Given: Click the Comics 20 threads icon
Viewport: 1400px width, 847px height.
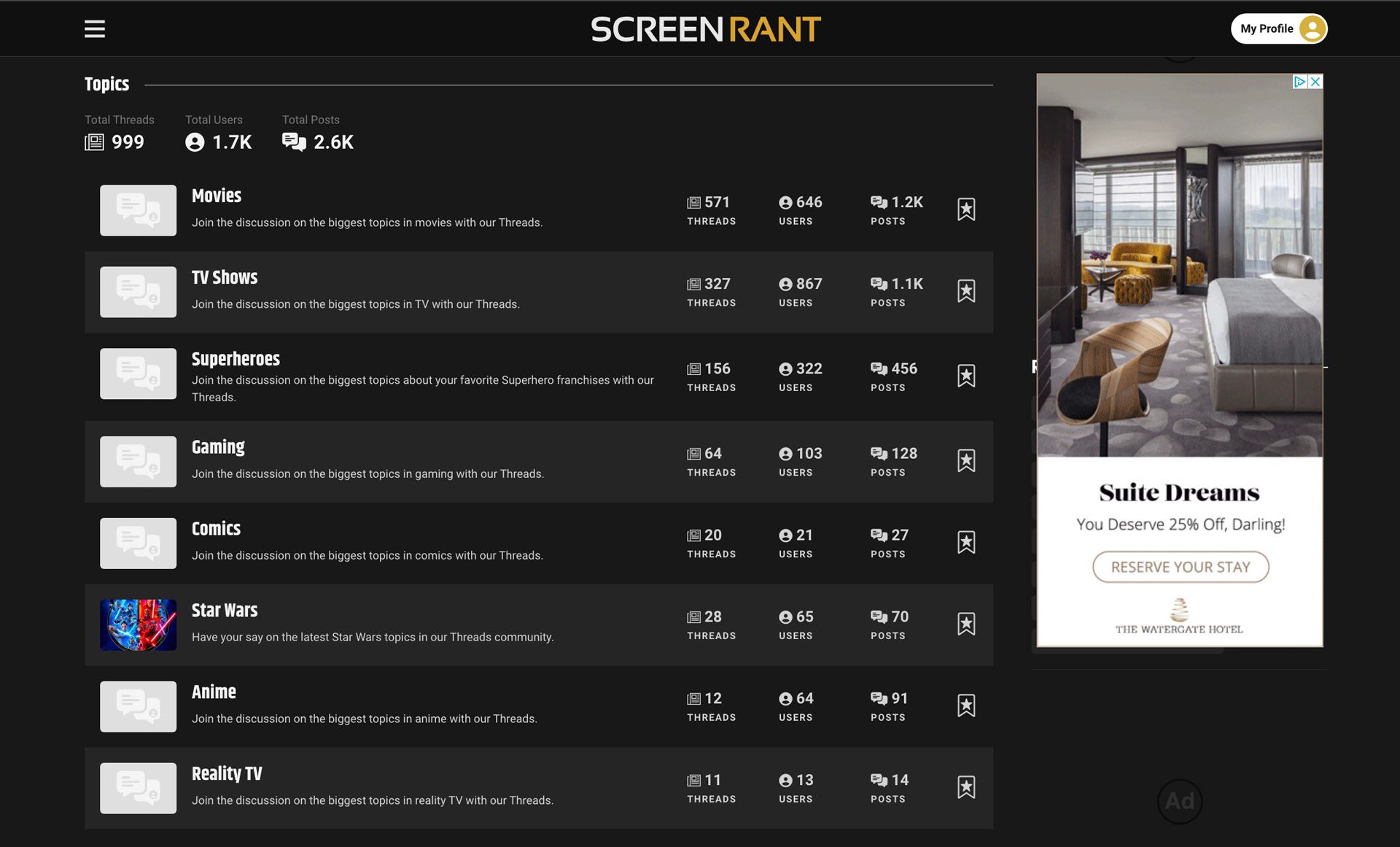Looking at the screenshot, I should coord(693,535).
